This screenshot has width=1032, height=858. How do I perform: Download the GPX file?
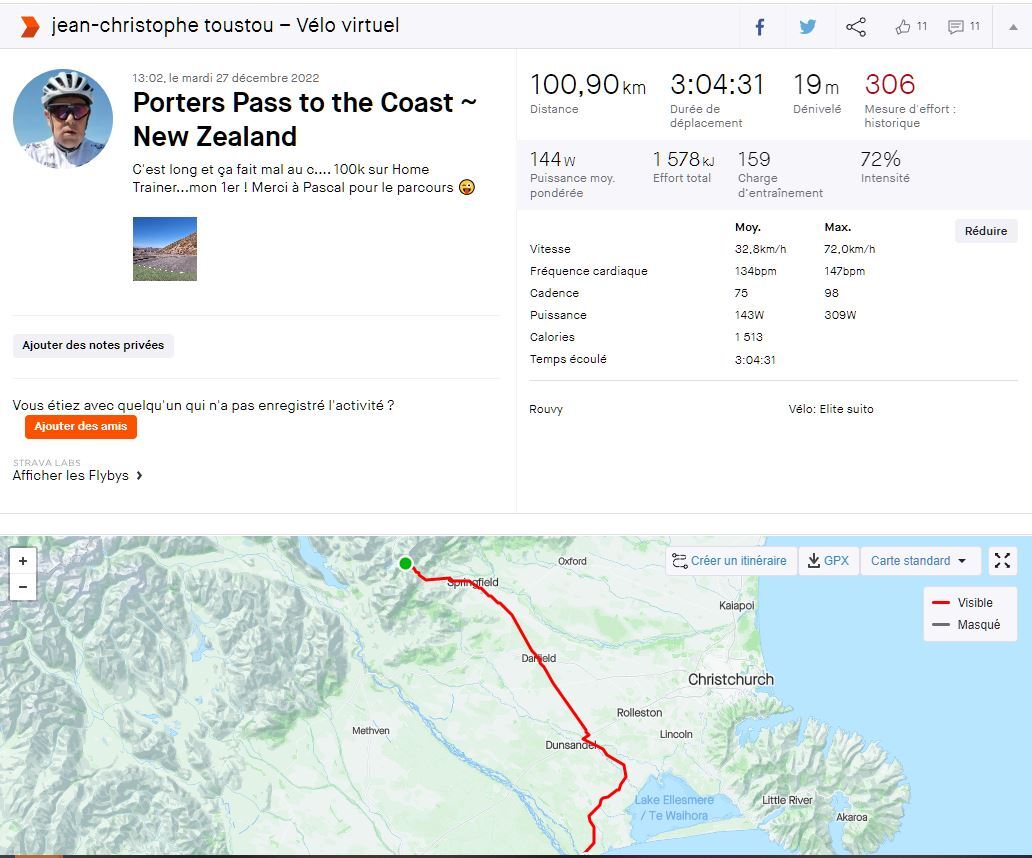tap(828, 561)
